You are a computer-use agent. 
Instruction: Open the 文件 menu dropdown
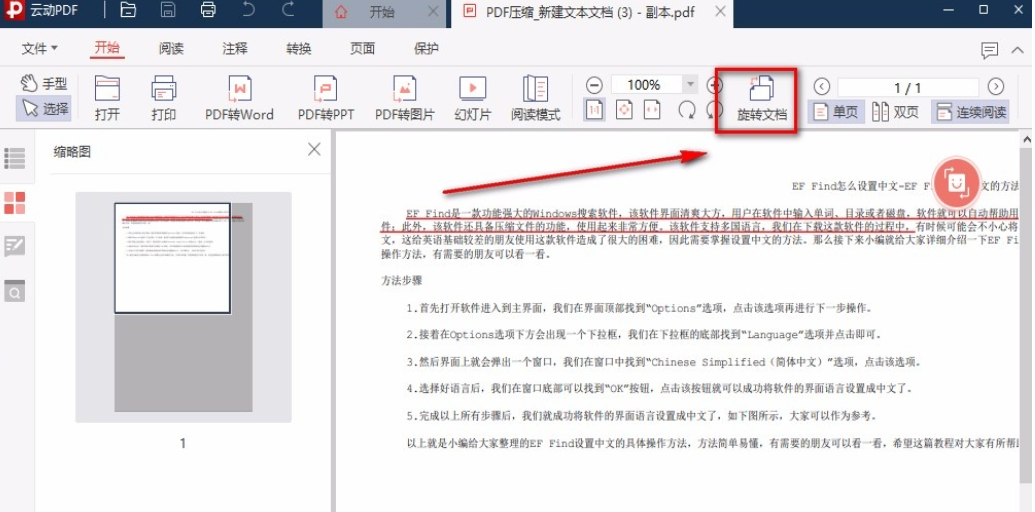[39, 49]
